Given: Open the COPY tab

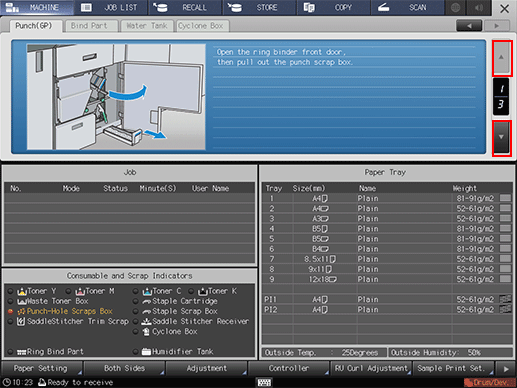Looking at the screenshot, I should pyautogui.click(x=333, y=7).
